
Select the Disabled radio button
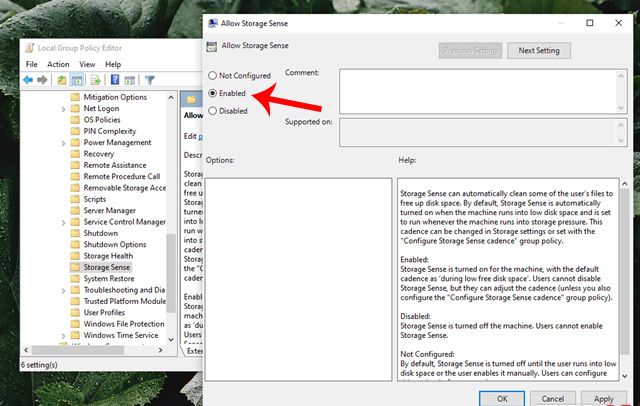tap(212, 111)
